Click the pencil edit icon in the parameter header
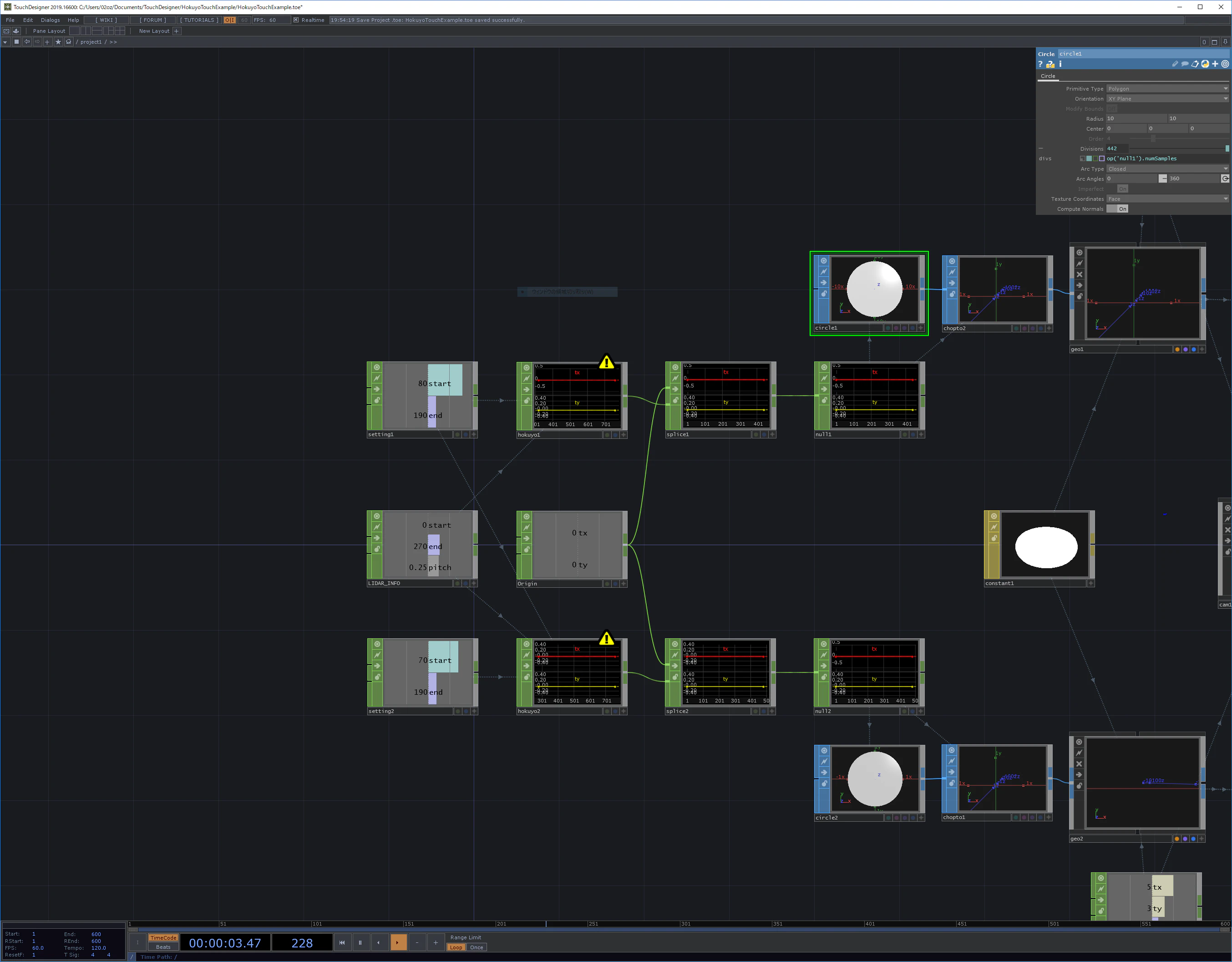Image resolution: width=1232 pixels, height=962 pixels. point(1175,64)
